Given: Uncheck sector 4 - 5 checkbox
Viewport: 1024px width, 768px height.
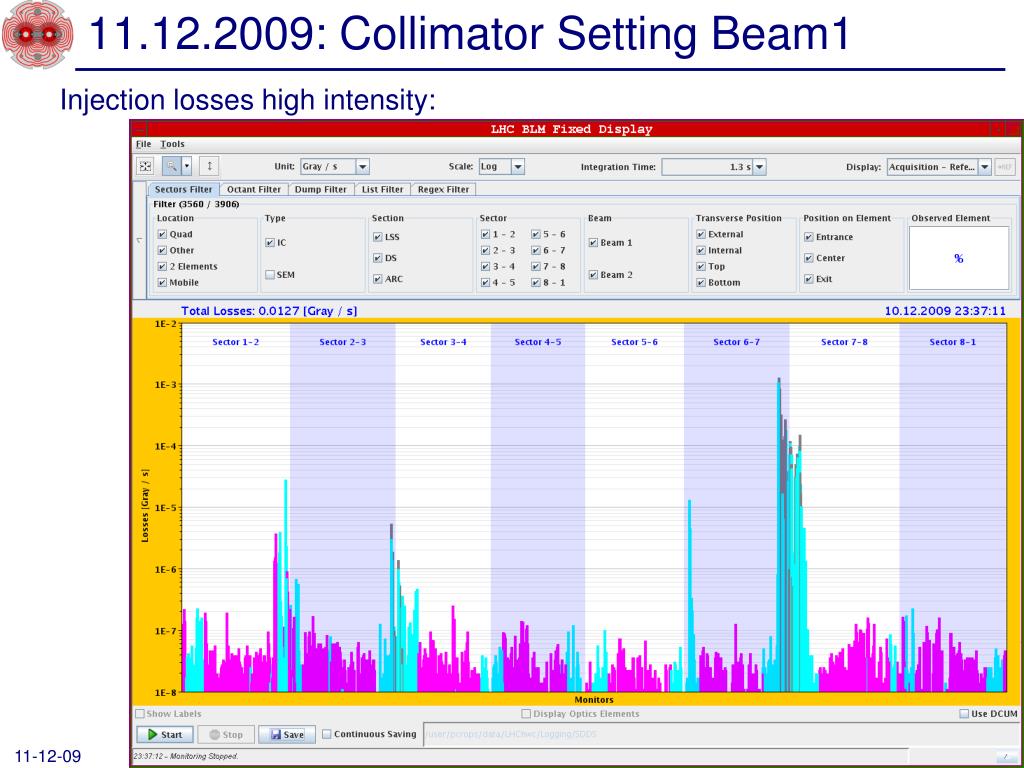Looking at the screenshot, I should [485, 283].
